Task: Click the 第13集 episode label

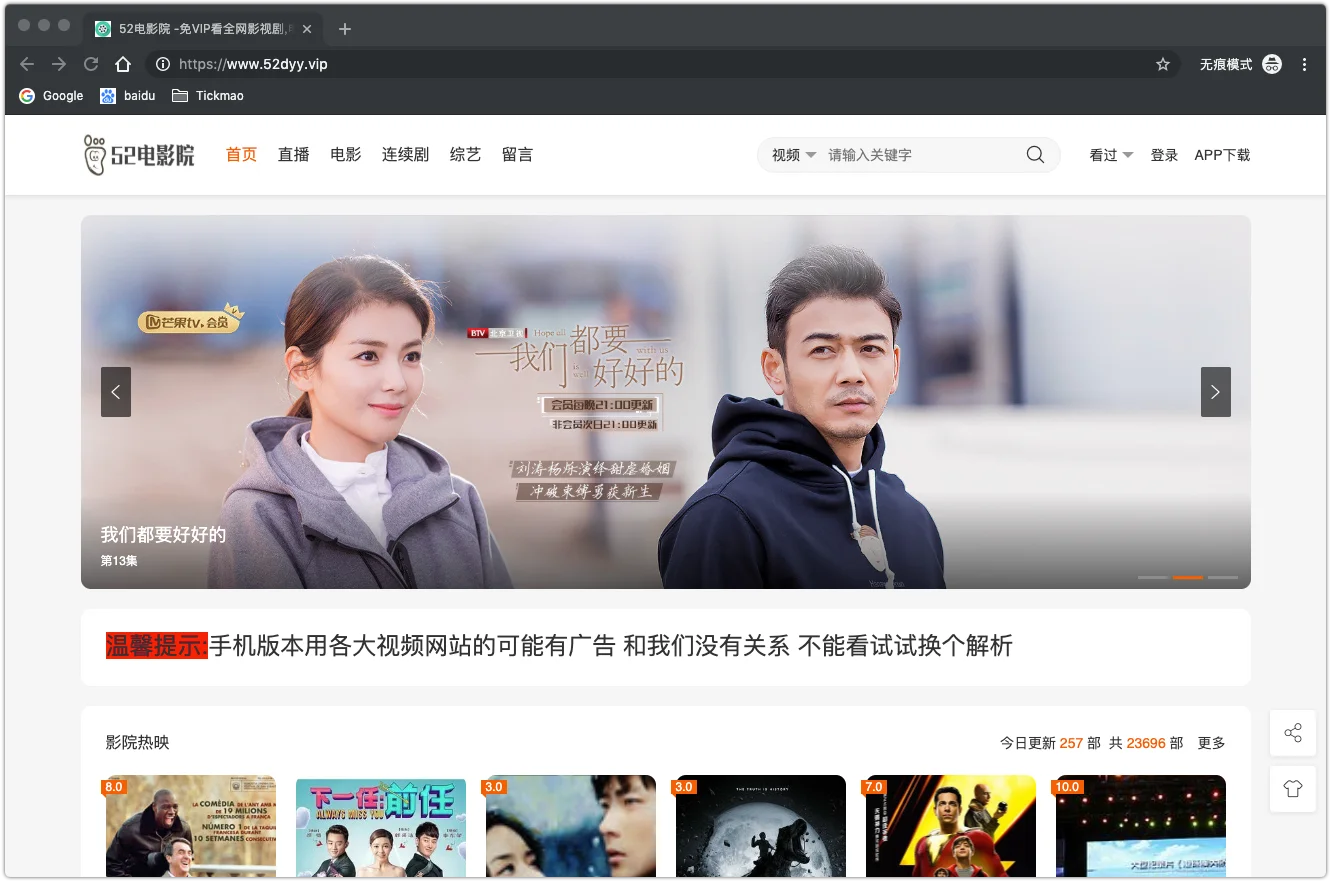Action: click(119, 561)
